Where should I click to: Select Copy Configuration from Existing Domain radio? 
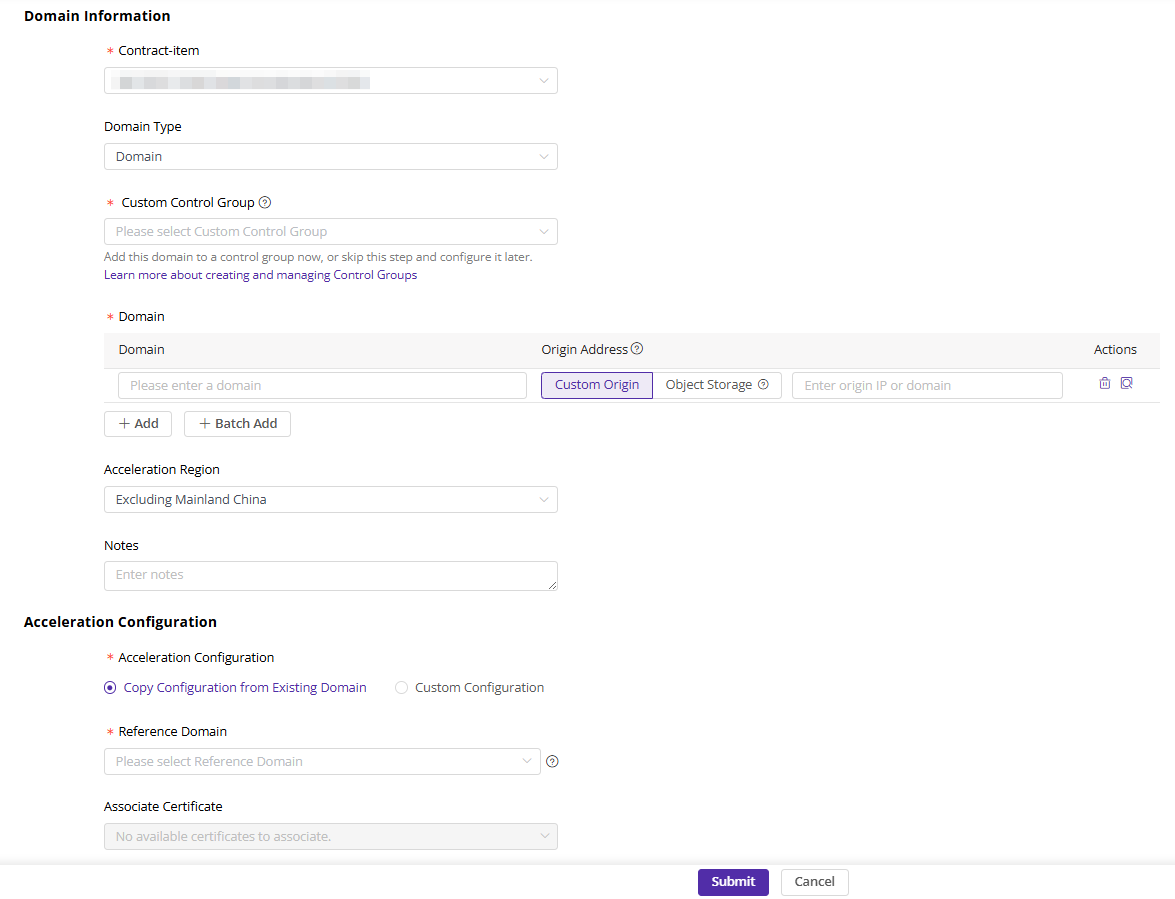[x=110, y=688]
